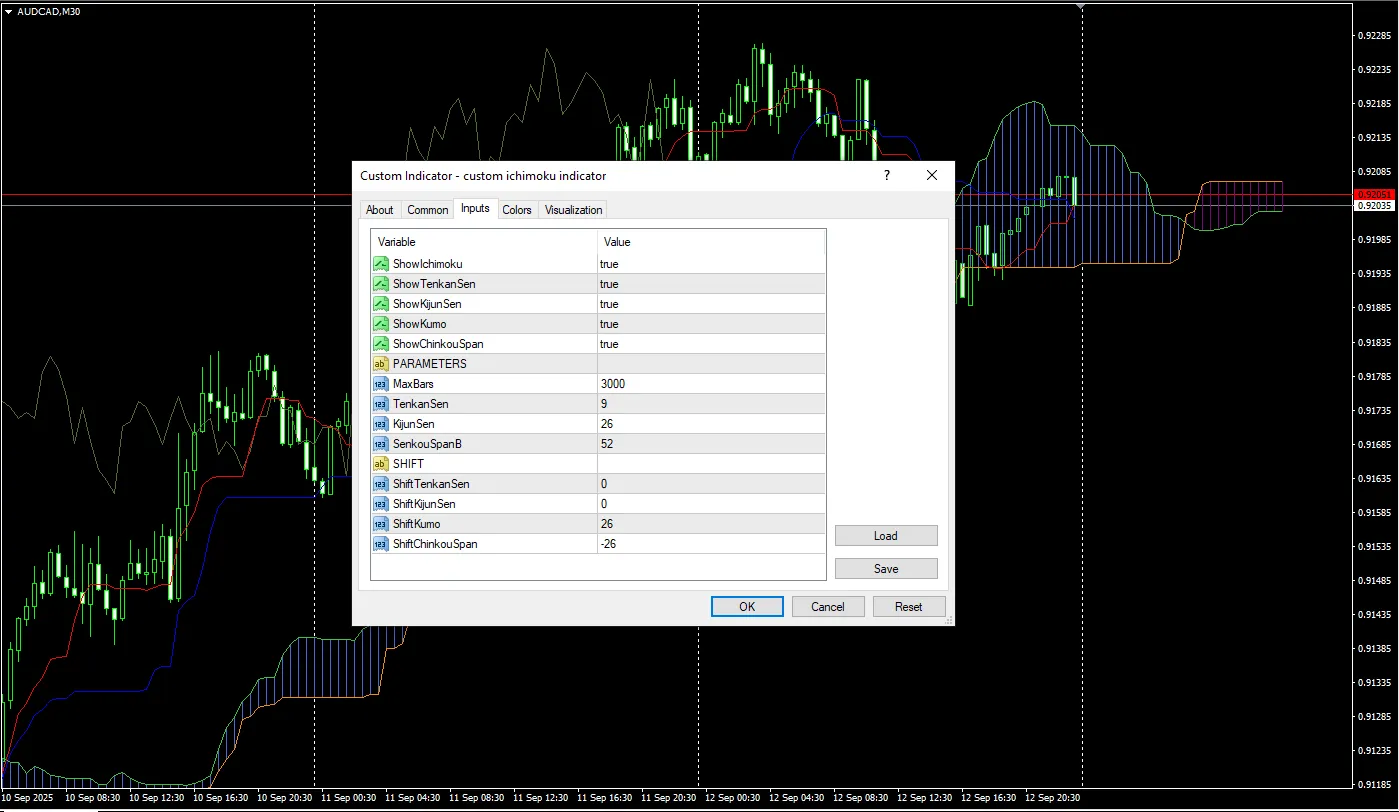Click the SHIFT string type icon
The height and width of the screenshot is (812, 1399).
tap(380, 464)
